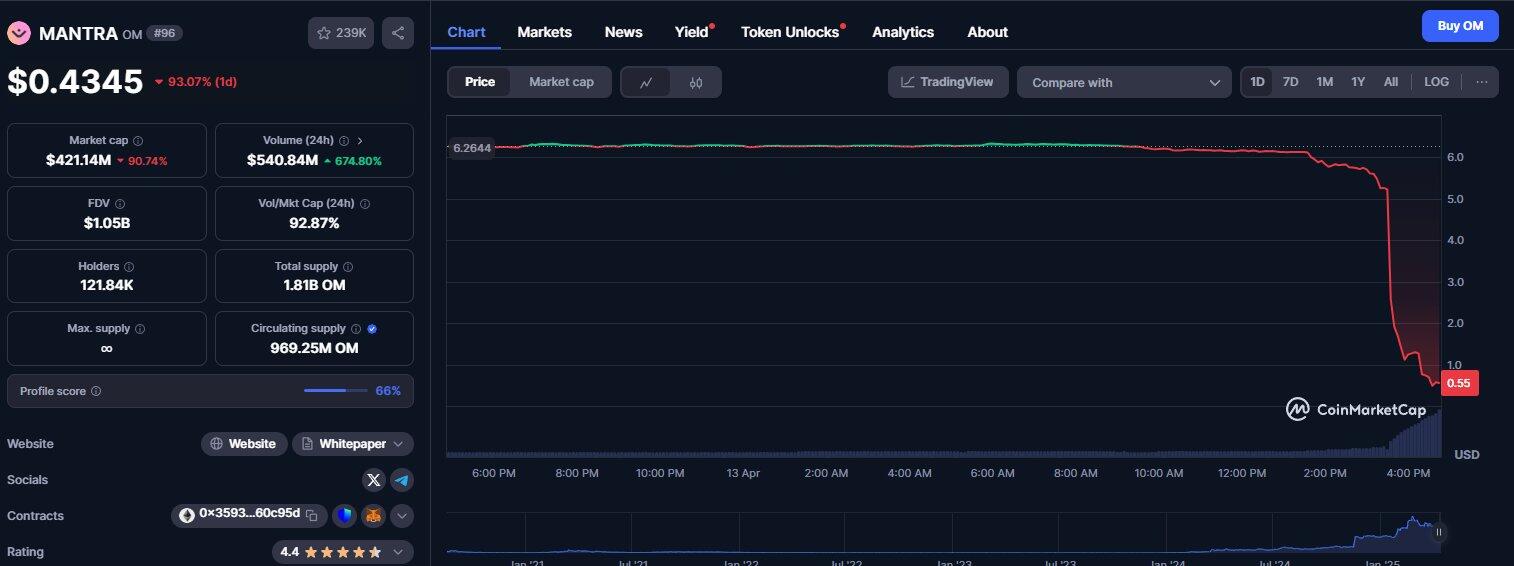Viewport: 1514px width, 566px height.
Task: Open the project Website link
Action: (244, 444)
